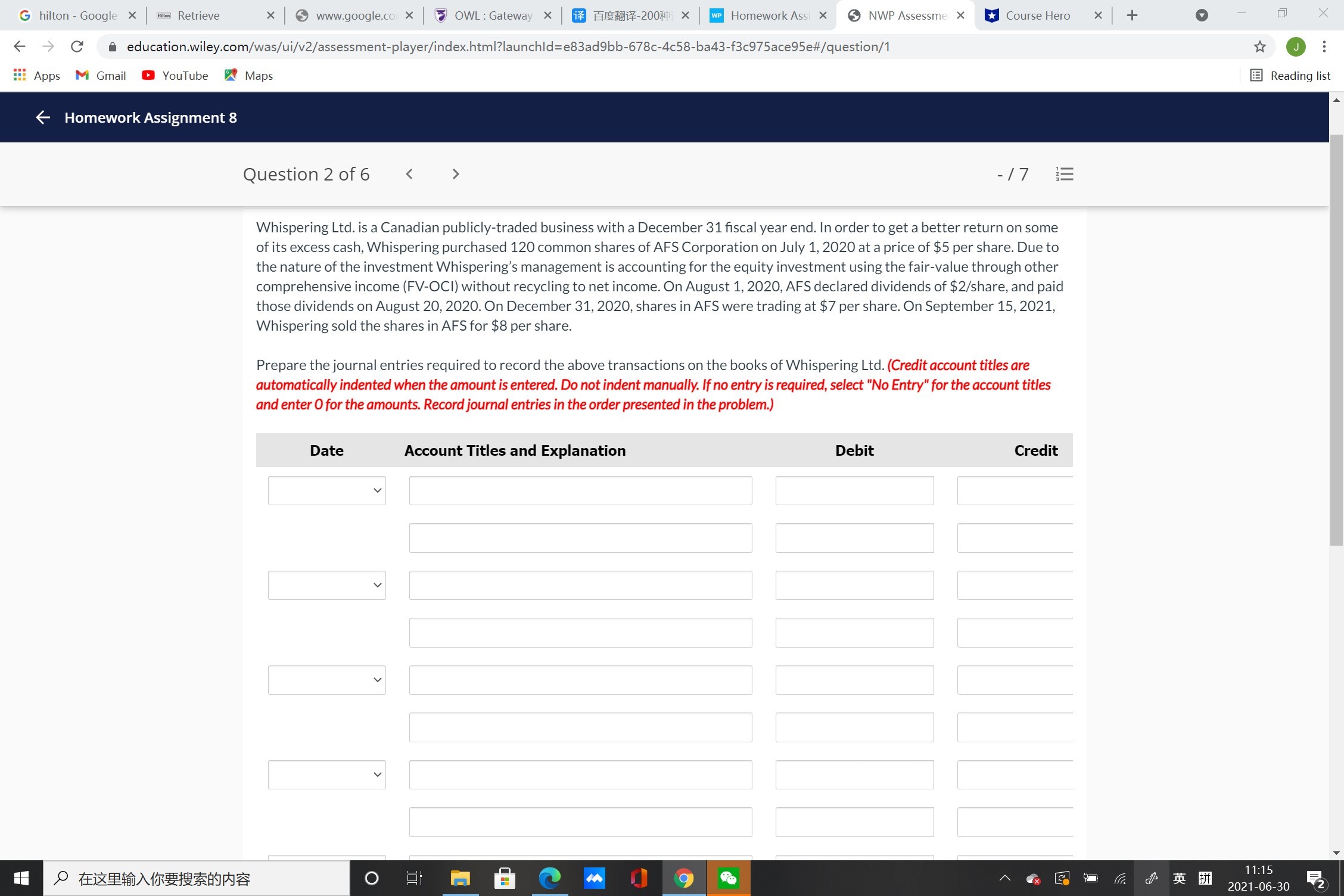Open first journal entry date dropdown
The image size is (1344, 896).
(x=326, y=490)
